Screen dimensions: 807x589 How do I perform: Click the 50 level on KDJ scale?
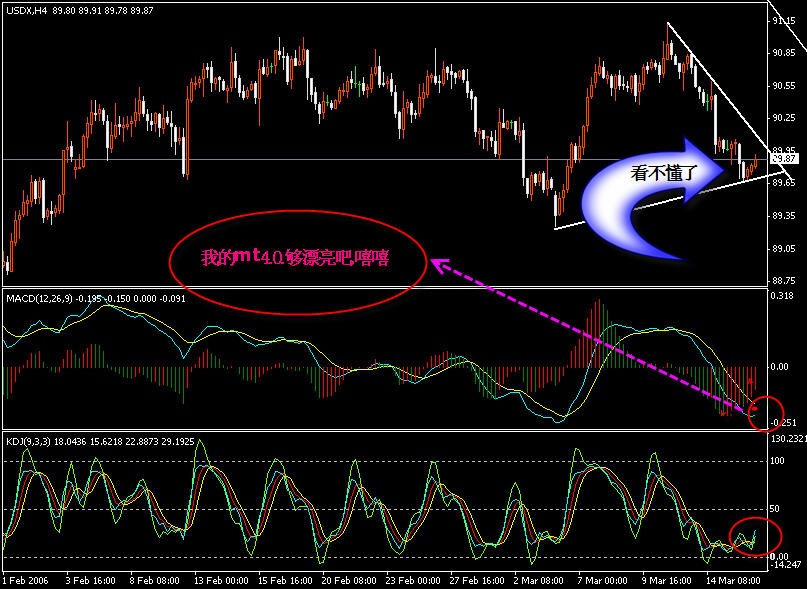tap(776, 509)
